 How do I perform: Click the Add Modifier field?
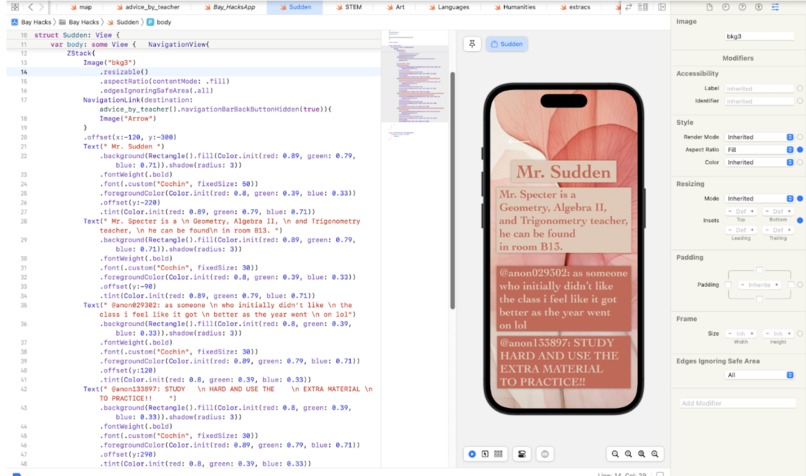coord(738,403)
